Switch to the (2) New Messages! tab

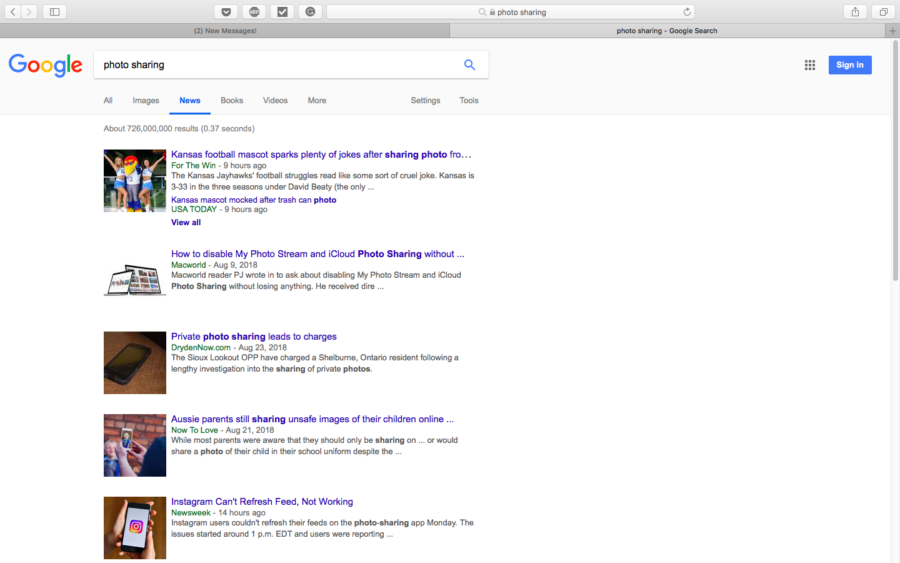225,31
